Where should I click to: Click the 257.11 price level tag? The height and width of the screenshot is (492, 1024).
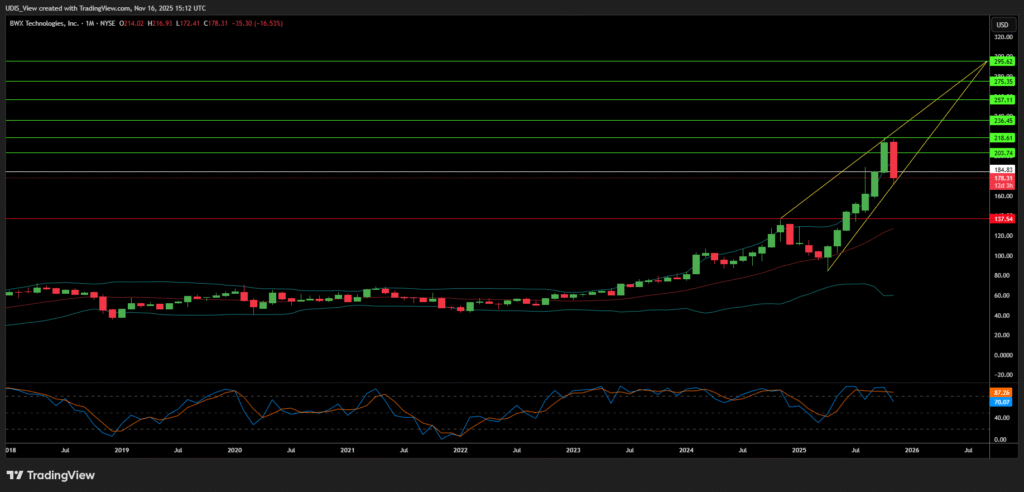(1003, 100)
